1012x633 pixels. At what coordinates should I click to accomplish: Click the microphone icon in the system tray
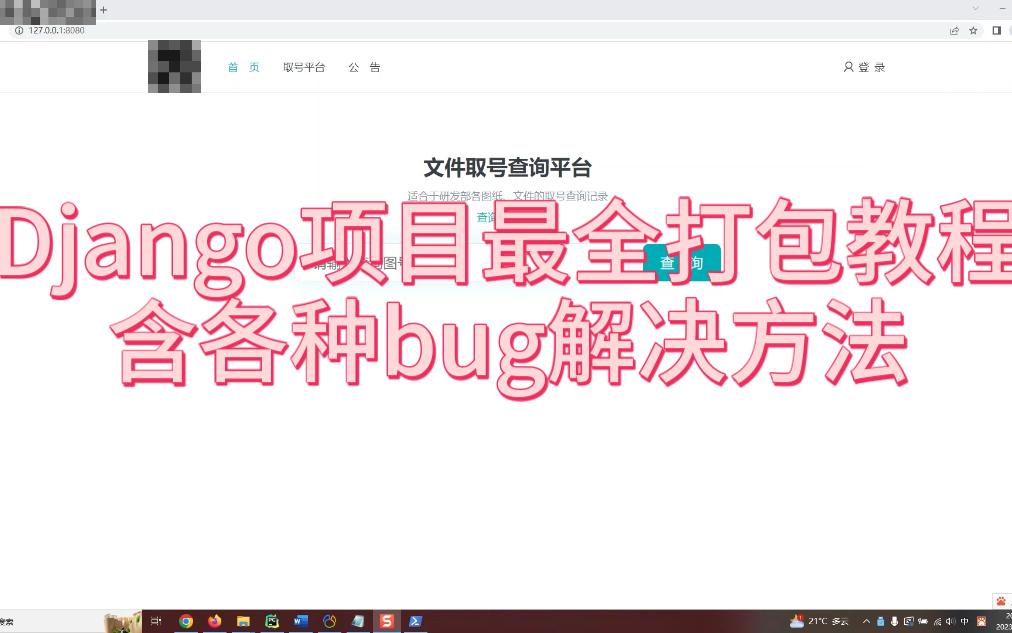pyautogui.click(x=893, y=621)
